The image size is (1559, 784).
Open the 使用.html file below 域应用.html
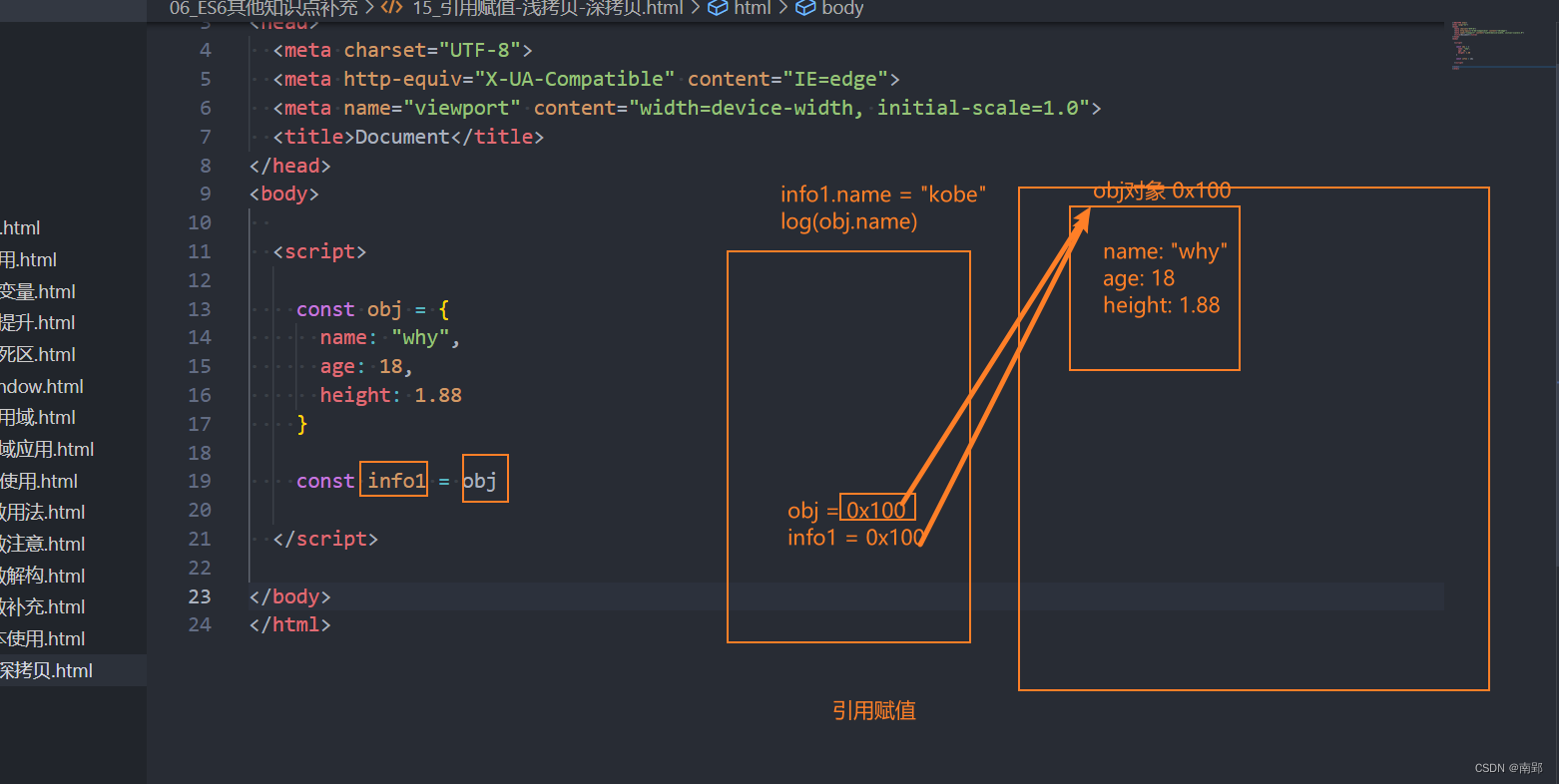coord(39,481)
